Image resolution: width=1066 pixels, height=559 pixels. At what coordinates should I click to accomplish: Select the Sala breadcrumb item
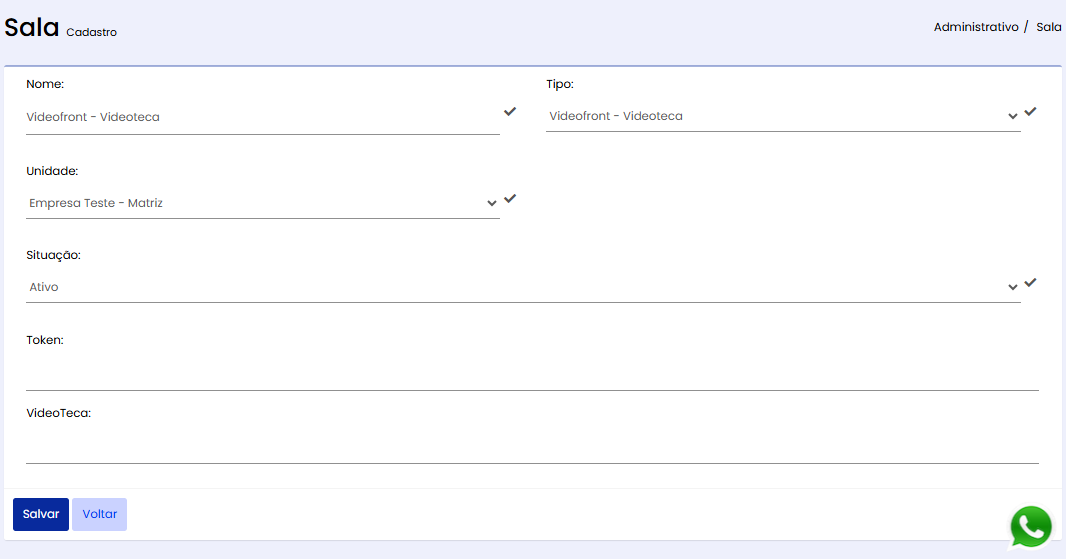click(x=1048, y=27)
